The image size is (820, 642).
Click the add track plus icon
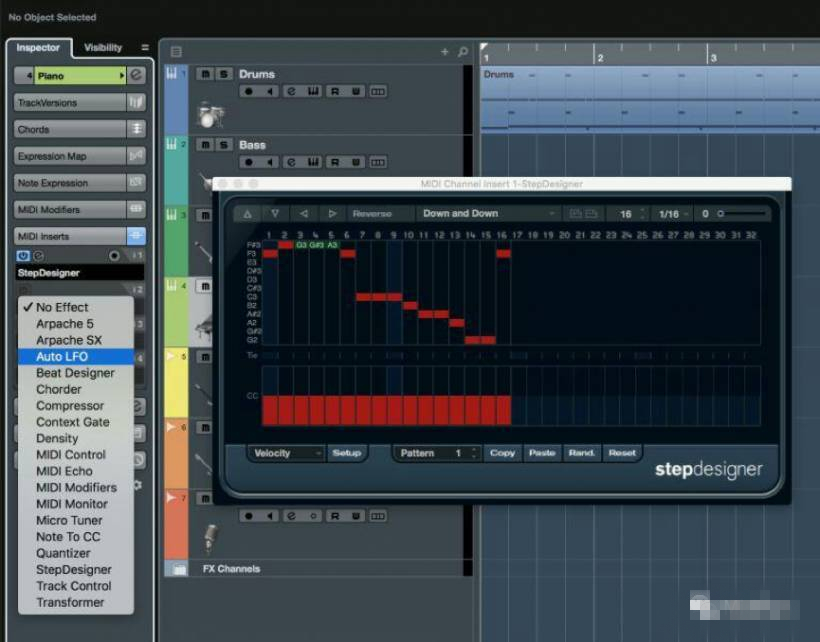tap(445, 52)
